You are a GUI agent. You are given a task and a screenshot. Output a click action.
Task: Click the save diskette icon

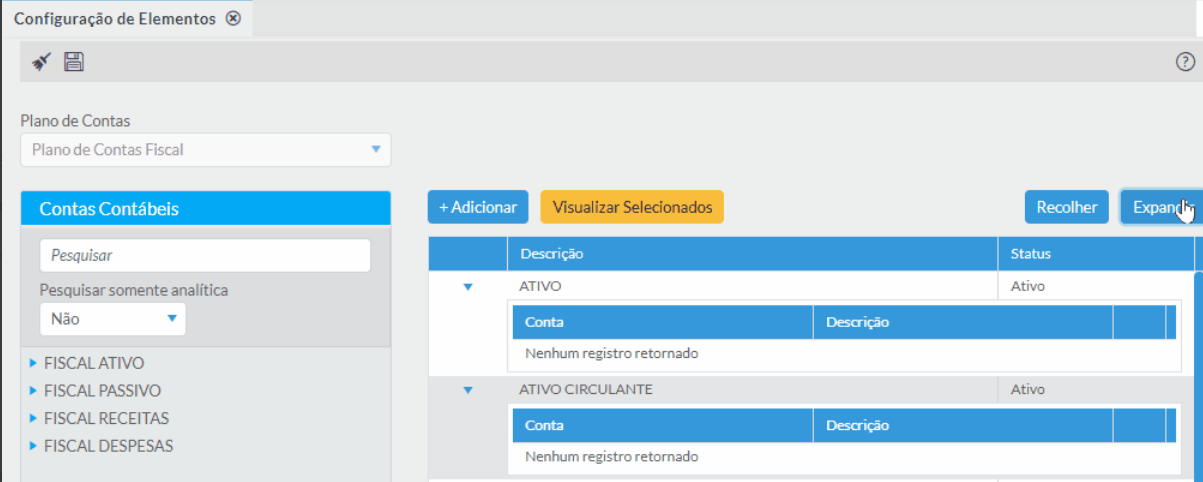(x=74, y=62)
